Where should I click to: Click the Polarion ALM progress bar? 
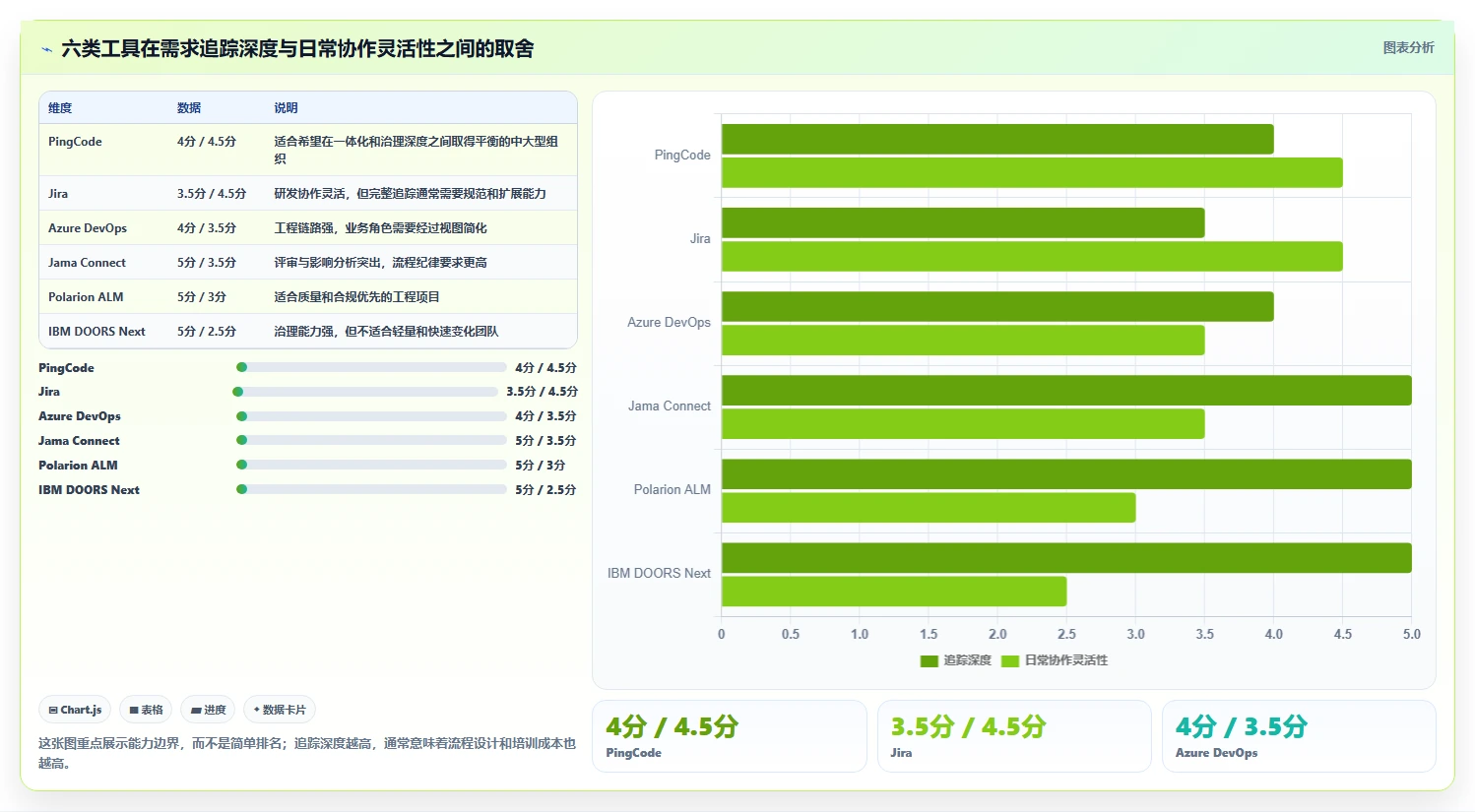pyautogui.click(x=371, y=465)
